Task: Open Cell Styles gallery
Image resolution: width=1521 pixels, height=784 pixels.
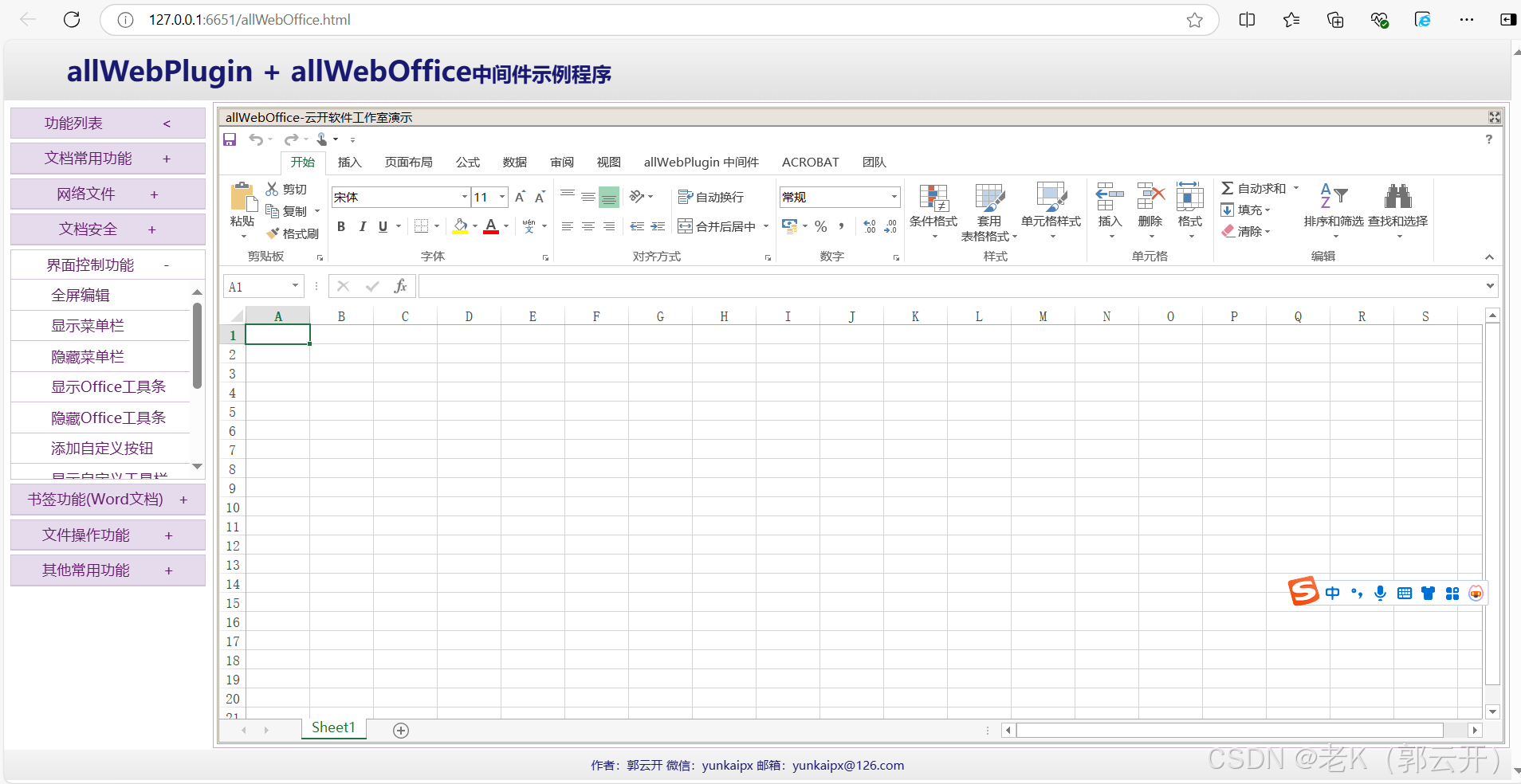Action: 1051,211
